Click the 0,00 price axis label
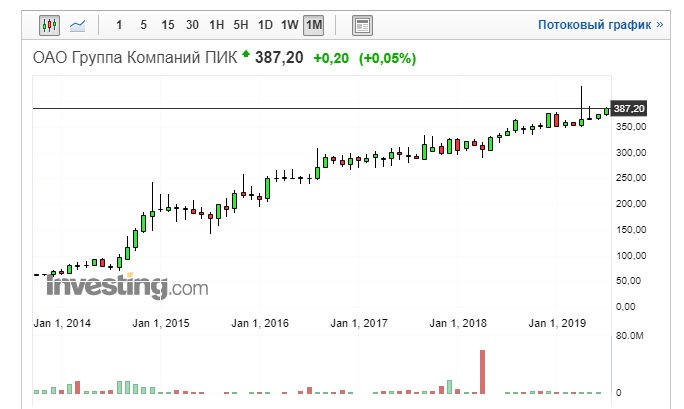 pos(626,307)
